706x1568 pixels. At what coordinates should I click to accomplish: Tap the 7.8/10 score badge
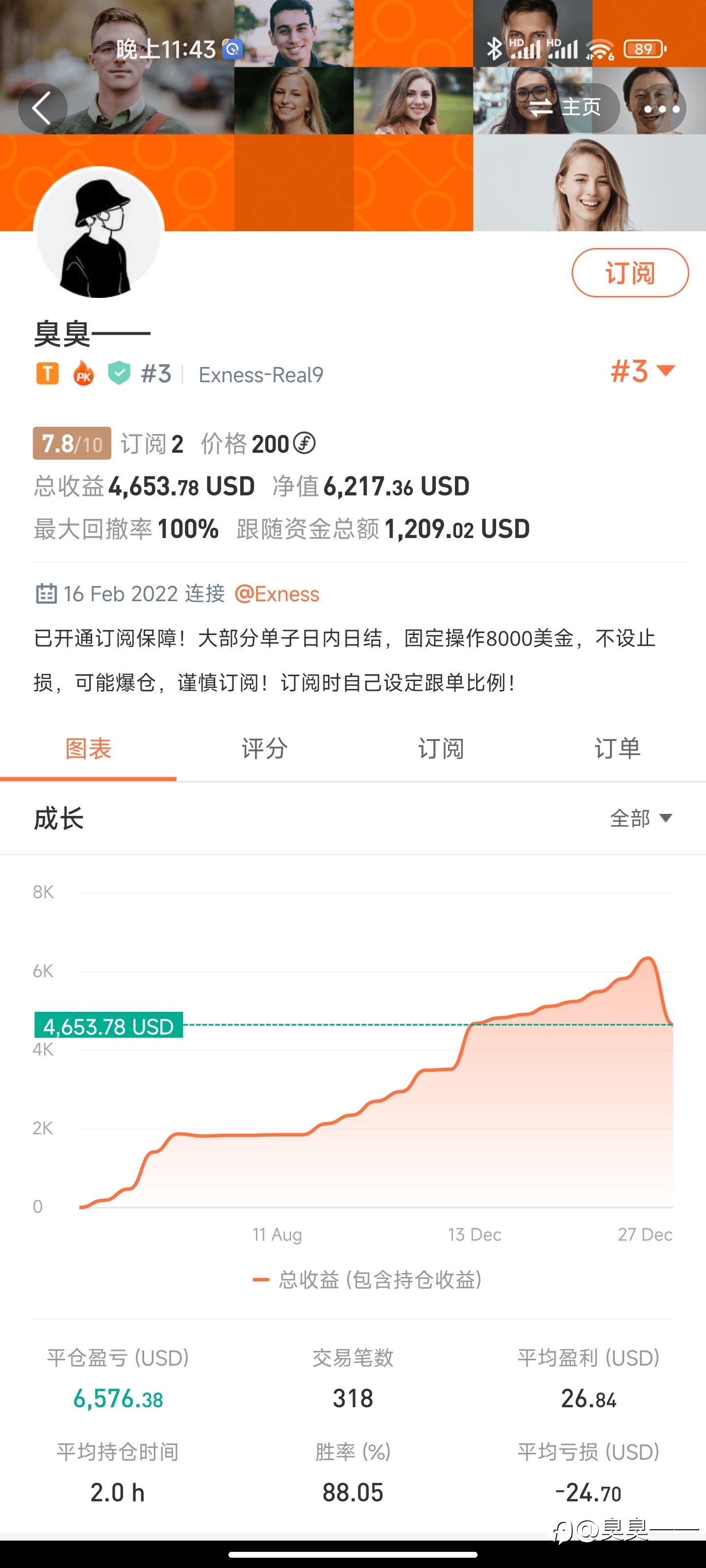pyautogui.click(x=72, y=444)
